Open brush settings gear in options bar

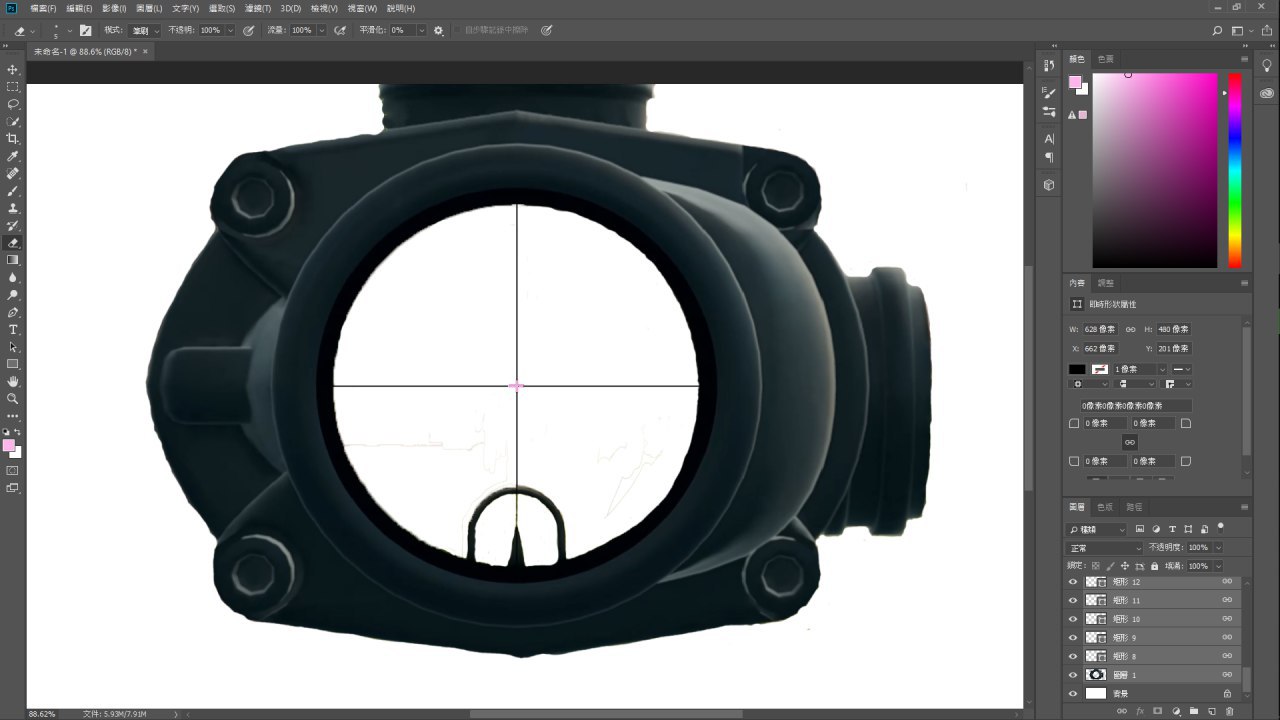pyautogui.click(x=438, y=31)
